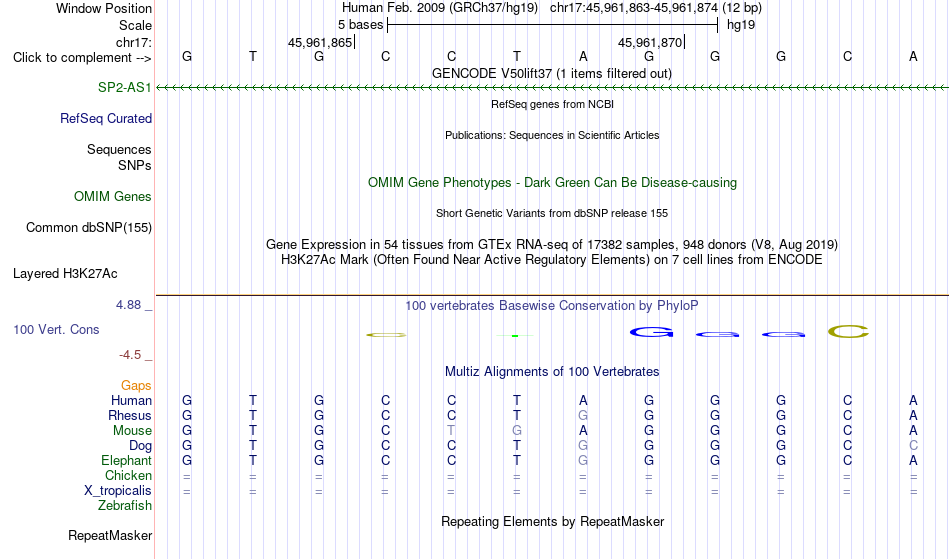Select the Human species row label

tap(131, 401)
